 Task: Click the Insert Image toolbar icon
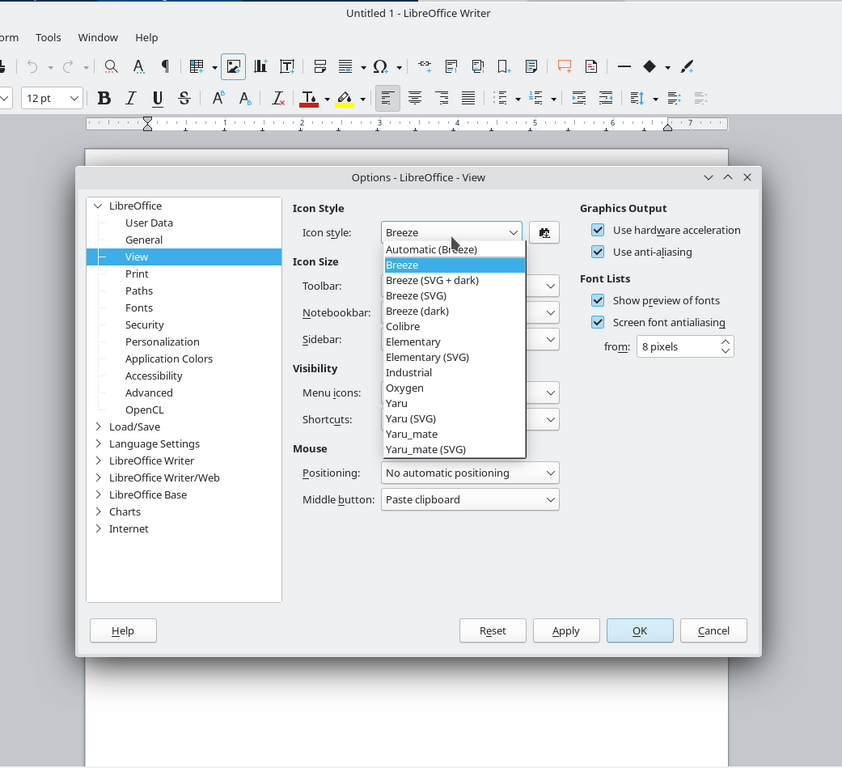pyautogui.click(x=233, y=67)
